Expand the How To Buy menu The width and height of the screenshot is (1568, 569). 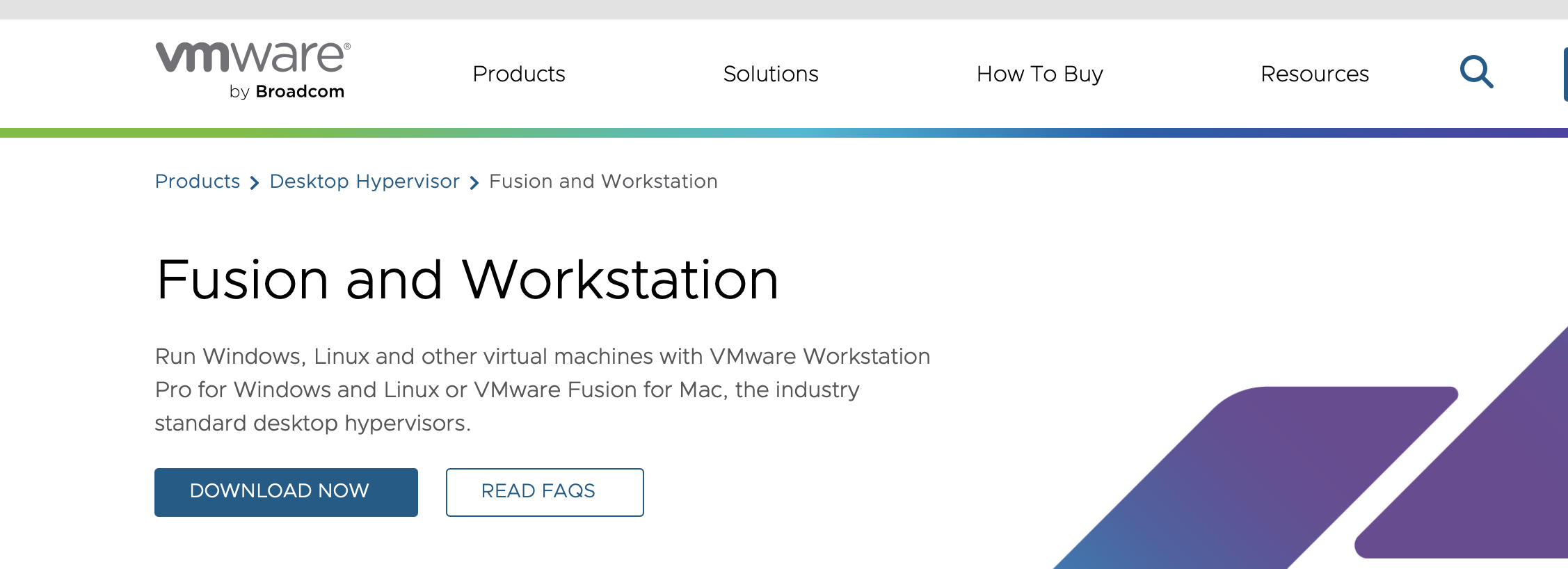coord(1039,74)
